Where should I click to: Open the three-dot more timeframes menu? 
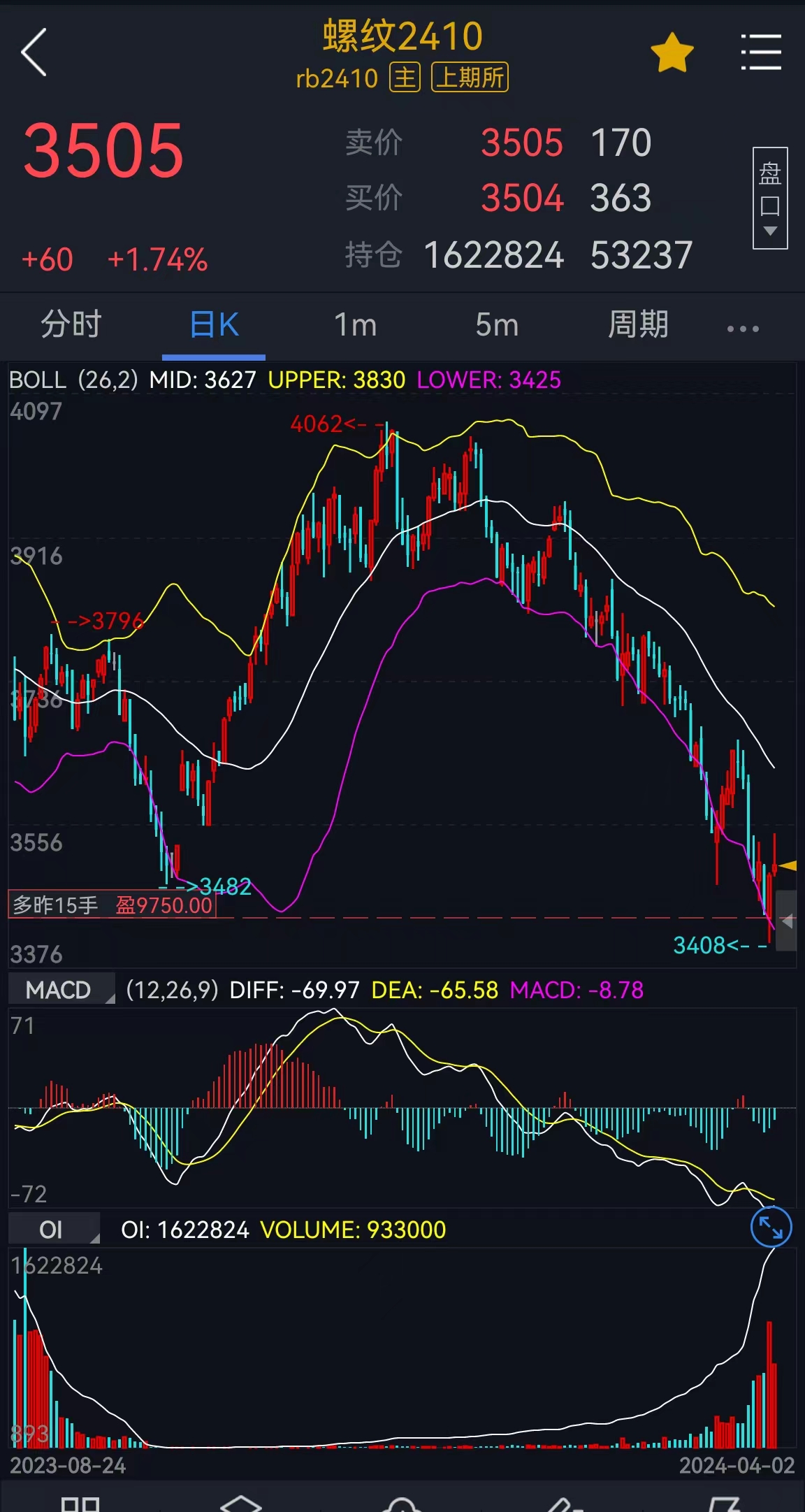pyautogui.click(x=742, y=328)
